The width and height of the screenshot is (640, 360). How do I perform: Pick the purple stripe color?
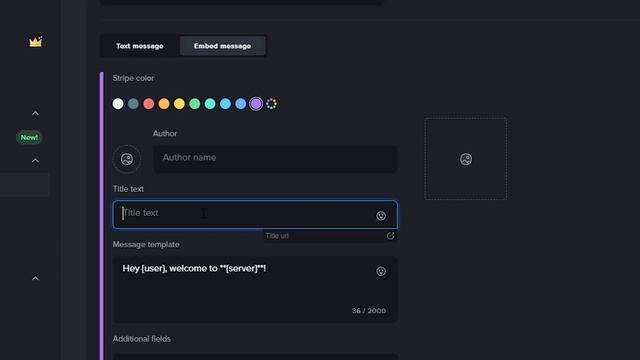[256, 104]
